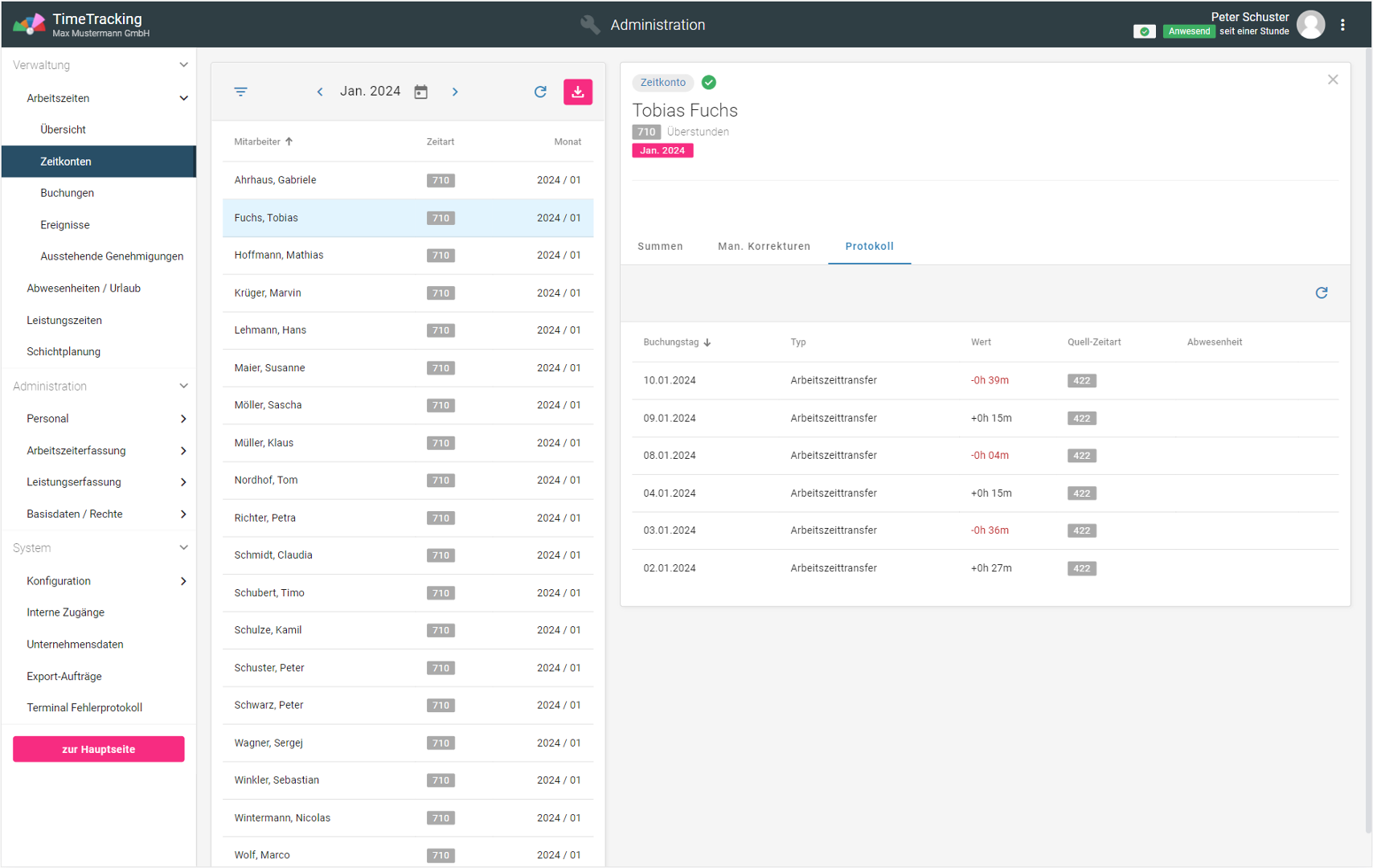Open the filter options icon
The height and width of the screenshot is (868, 1373).
[x=240, y=92]
